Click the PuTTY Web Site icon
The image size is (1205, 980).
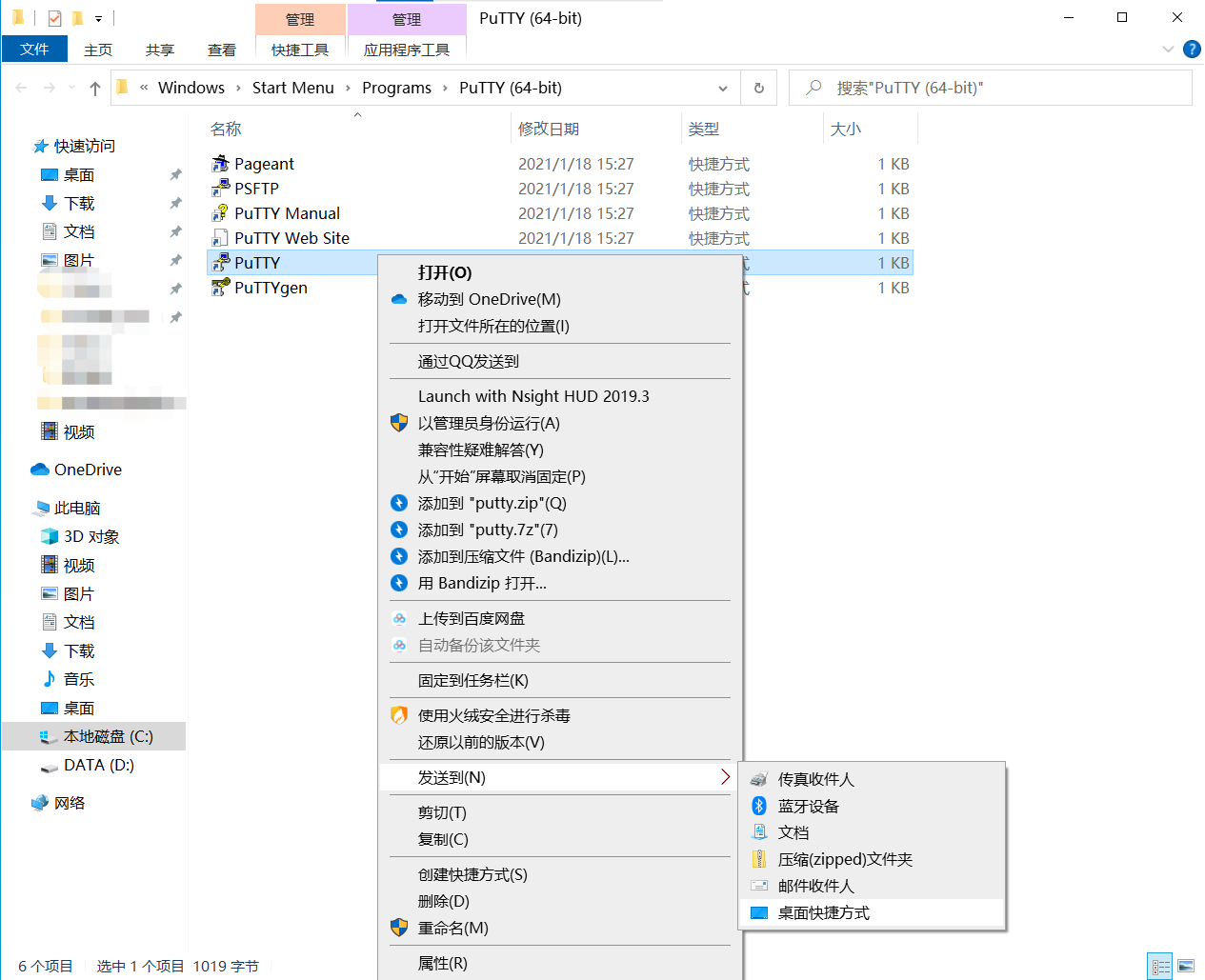click(x=220, y=238)
